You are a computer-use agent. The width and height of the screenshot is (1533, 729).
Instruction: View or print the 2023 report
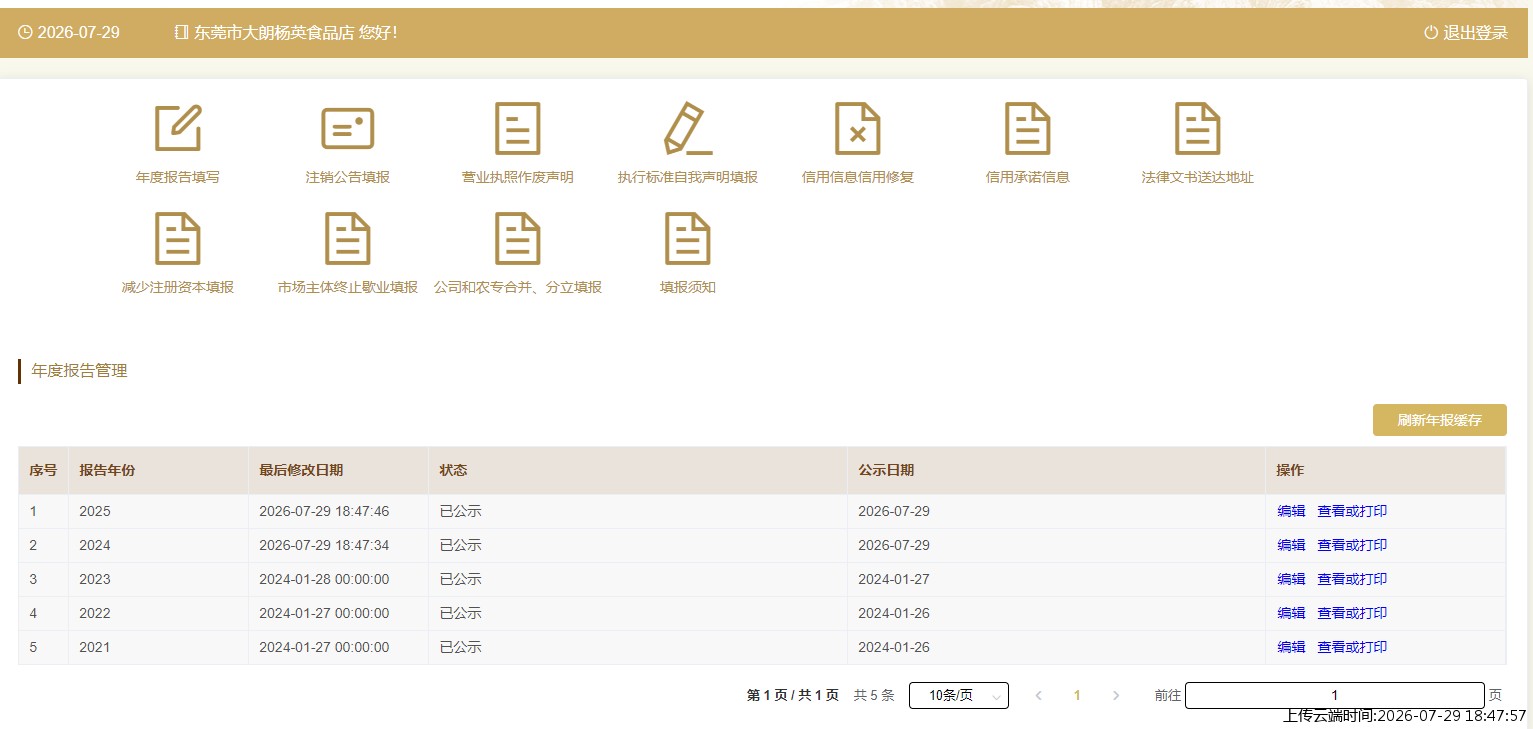click(1352, 579)
